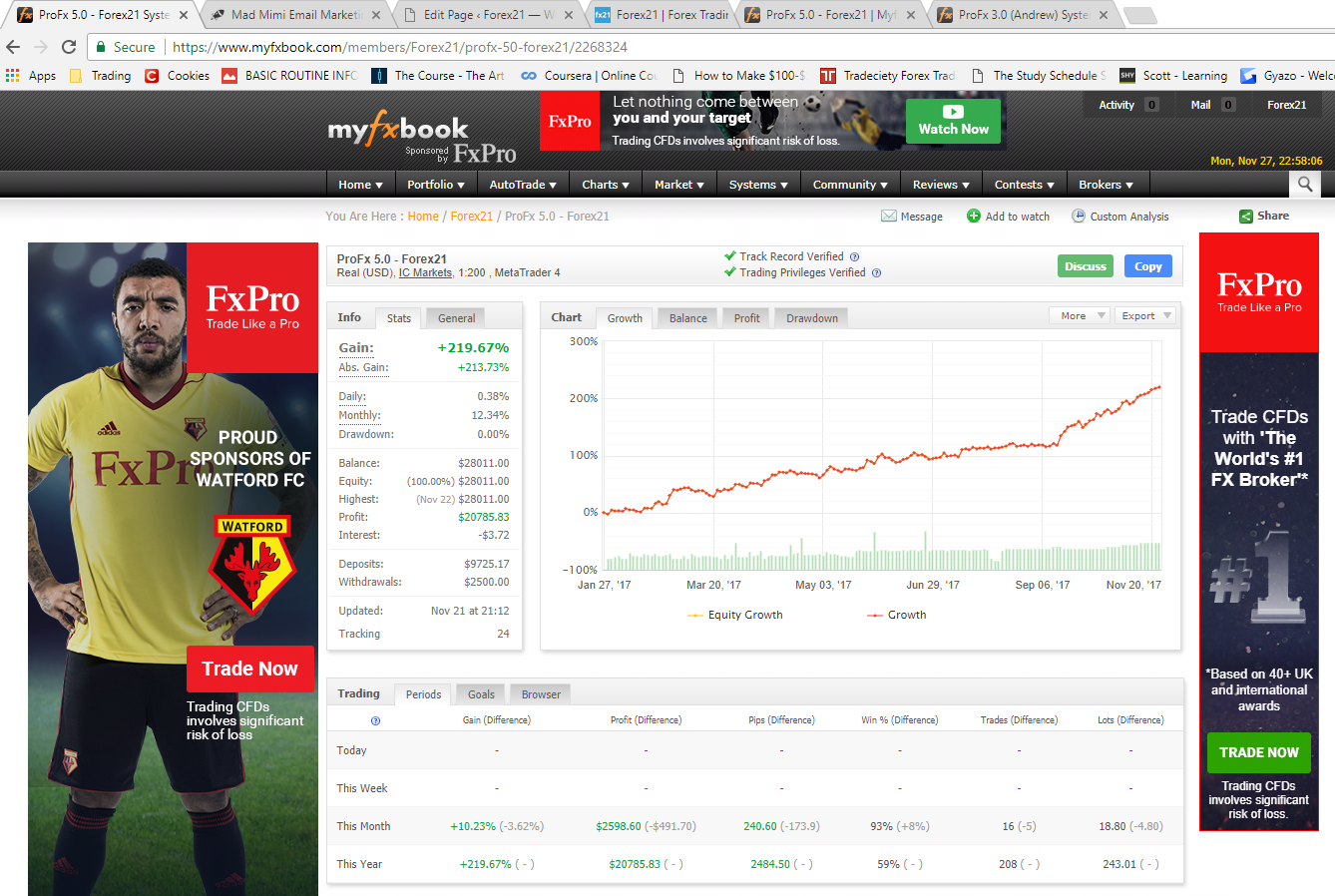The width and height of the screenshot is (1335, 896).
Task: Click the Secure padlock in address bar
Action: pyautogui.click(x=101, y=47)
